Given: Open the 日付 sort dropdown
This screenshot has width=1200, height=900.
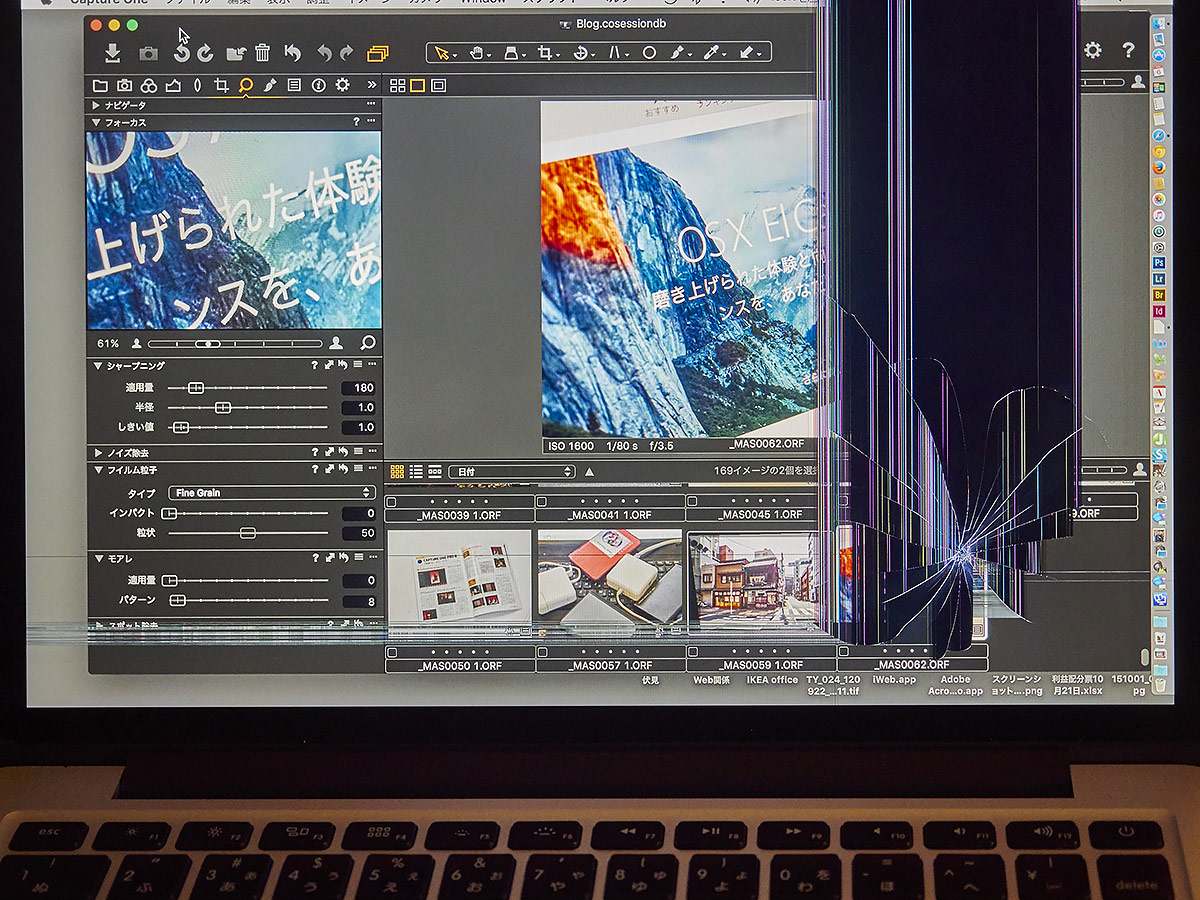Looking at the screenshot, I should (x=511, y=471).
